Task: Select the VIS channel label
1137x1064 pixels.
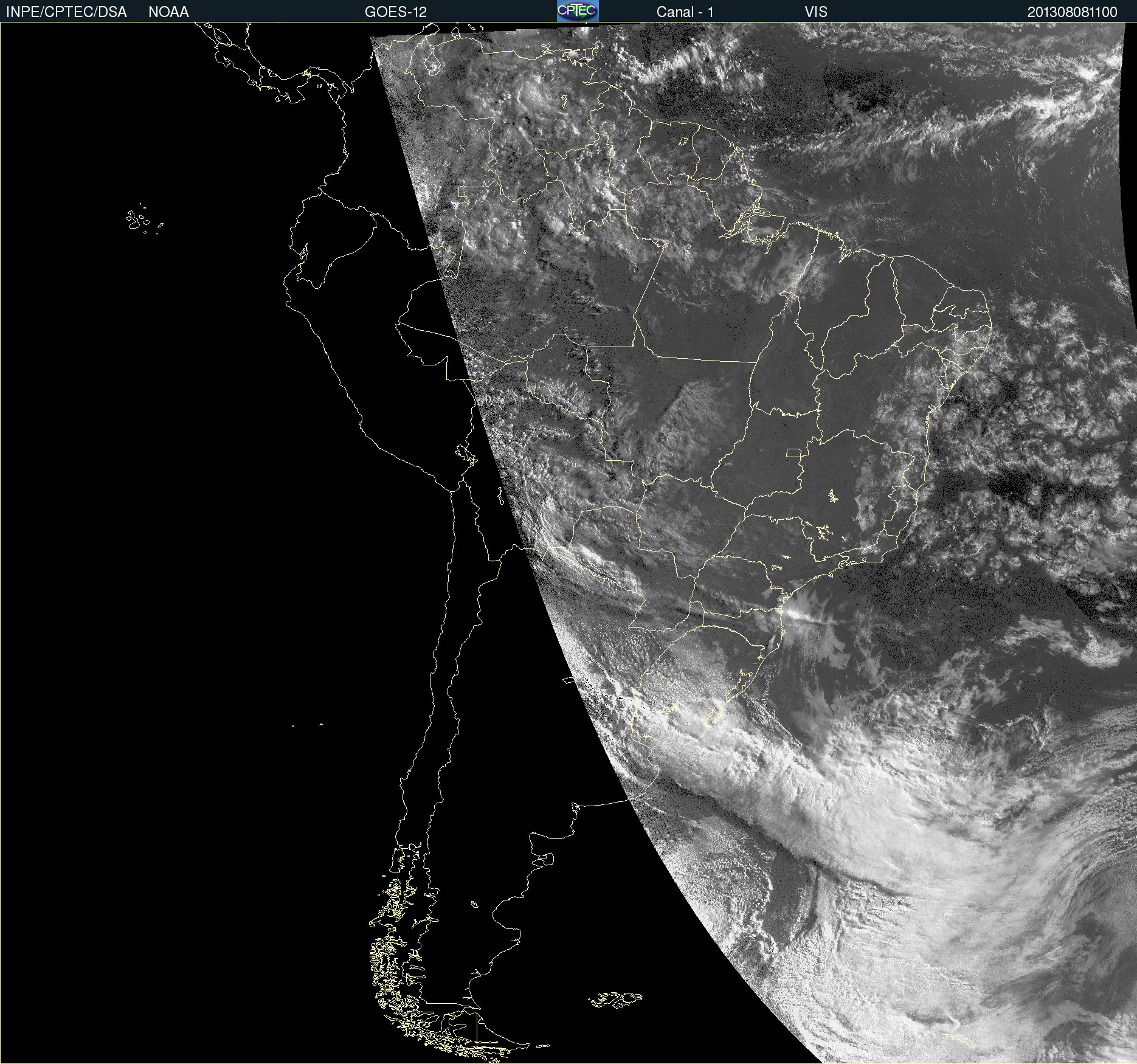Action: (816, 12)
